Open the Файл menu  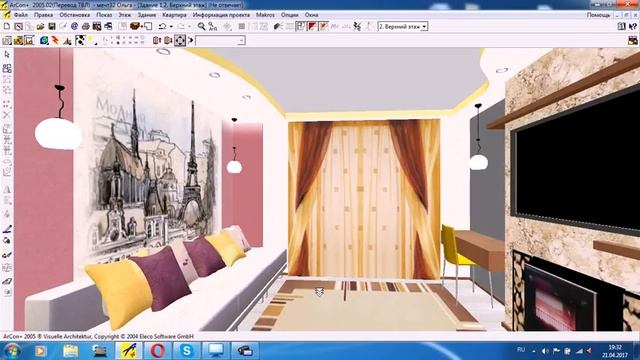[21, 15]
